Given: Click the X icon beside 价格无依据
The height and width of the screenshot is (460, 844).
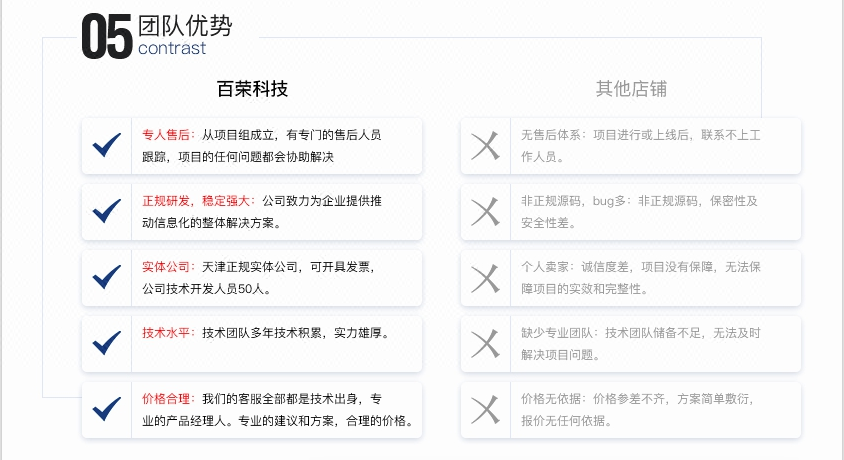Looking at the screenshot, I should pos(486,410).
